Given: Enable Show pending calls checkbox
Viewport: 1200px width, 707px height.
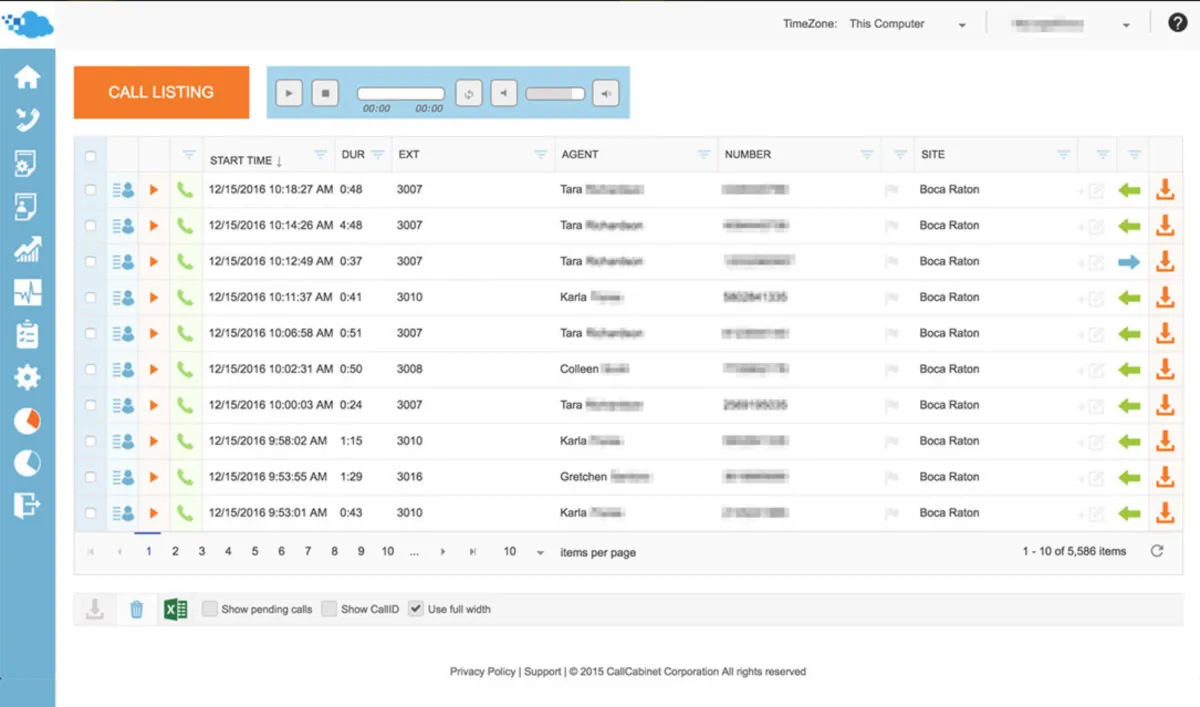Looking at the screenshot, I should coord(210,609).
